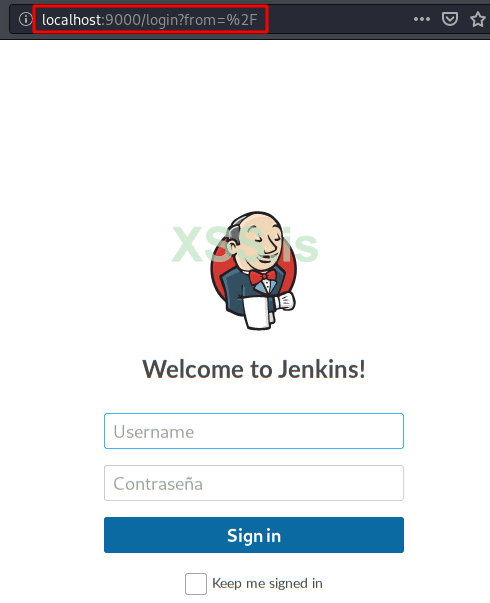Click the blue Sign in button
This screenshot has height=603, width=490.
point(254,535)
